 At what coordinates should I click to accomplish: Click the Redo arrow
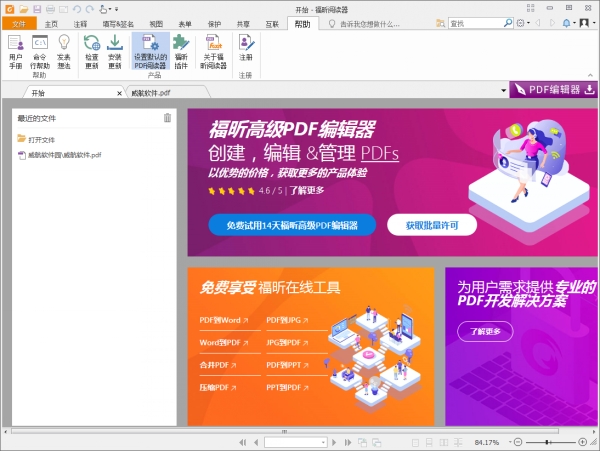tap(90, 9)
